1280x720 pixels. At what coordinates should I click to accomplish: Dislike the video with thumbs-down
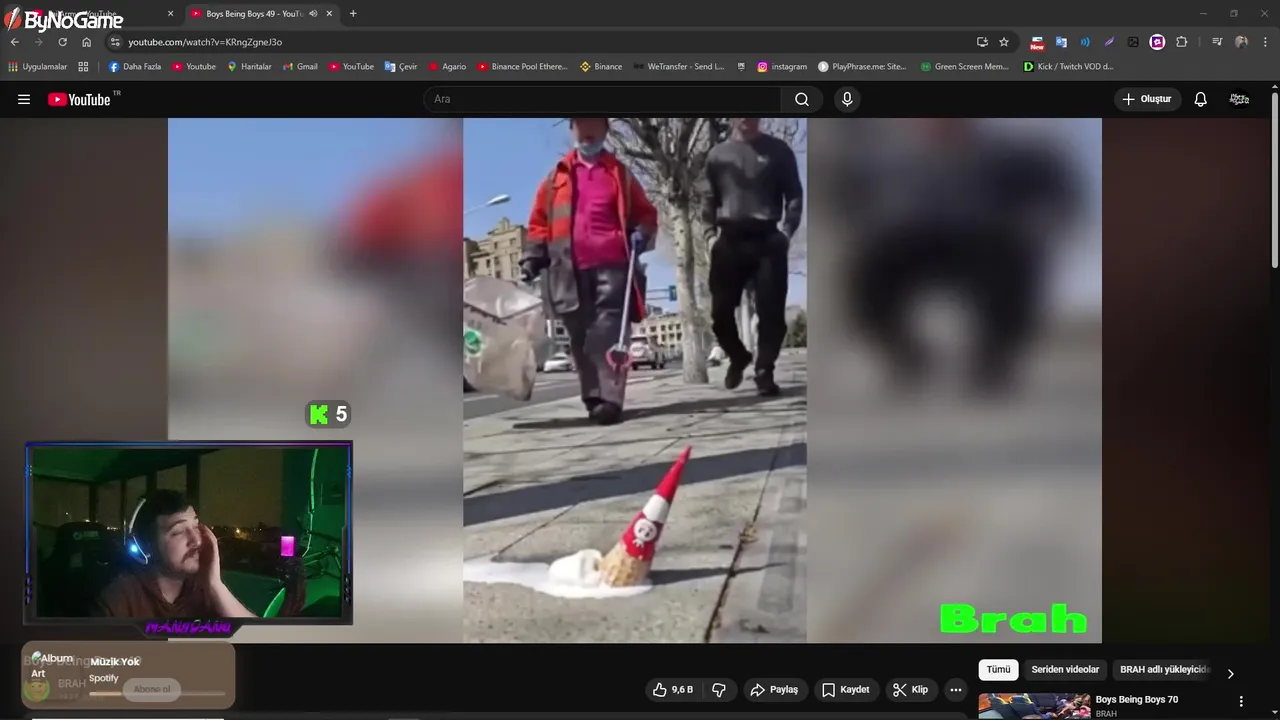pyautogui.click(x=719, y=689)
